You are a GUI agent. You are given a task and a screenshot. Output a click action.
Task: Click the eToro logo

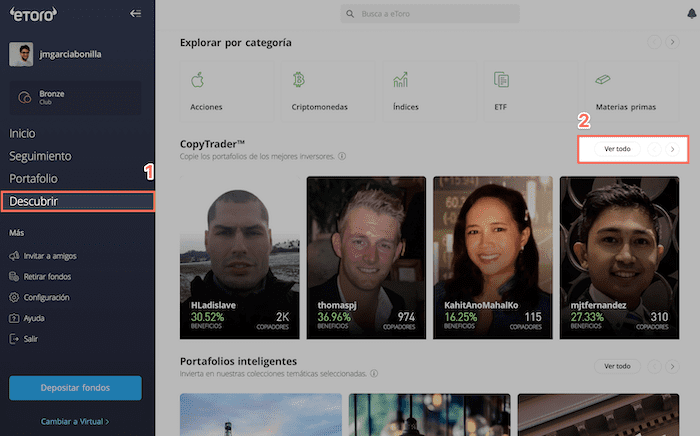tap(33, 14)
